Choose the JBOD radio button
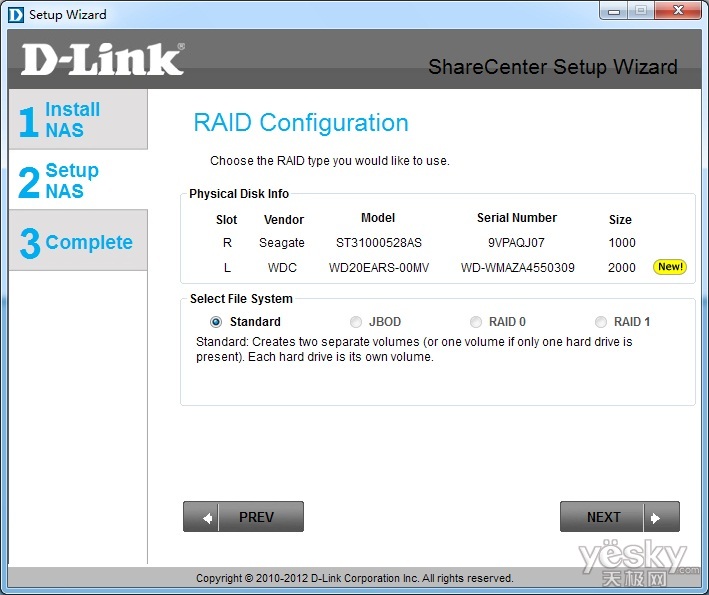The image size is (709, 595). coord(356,322)
